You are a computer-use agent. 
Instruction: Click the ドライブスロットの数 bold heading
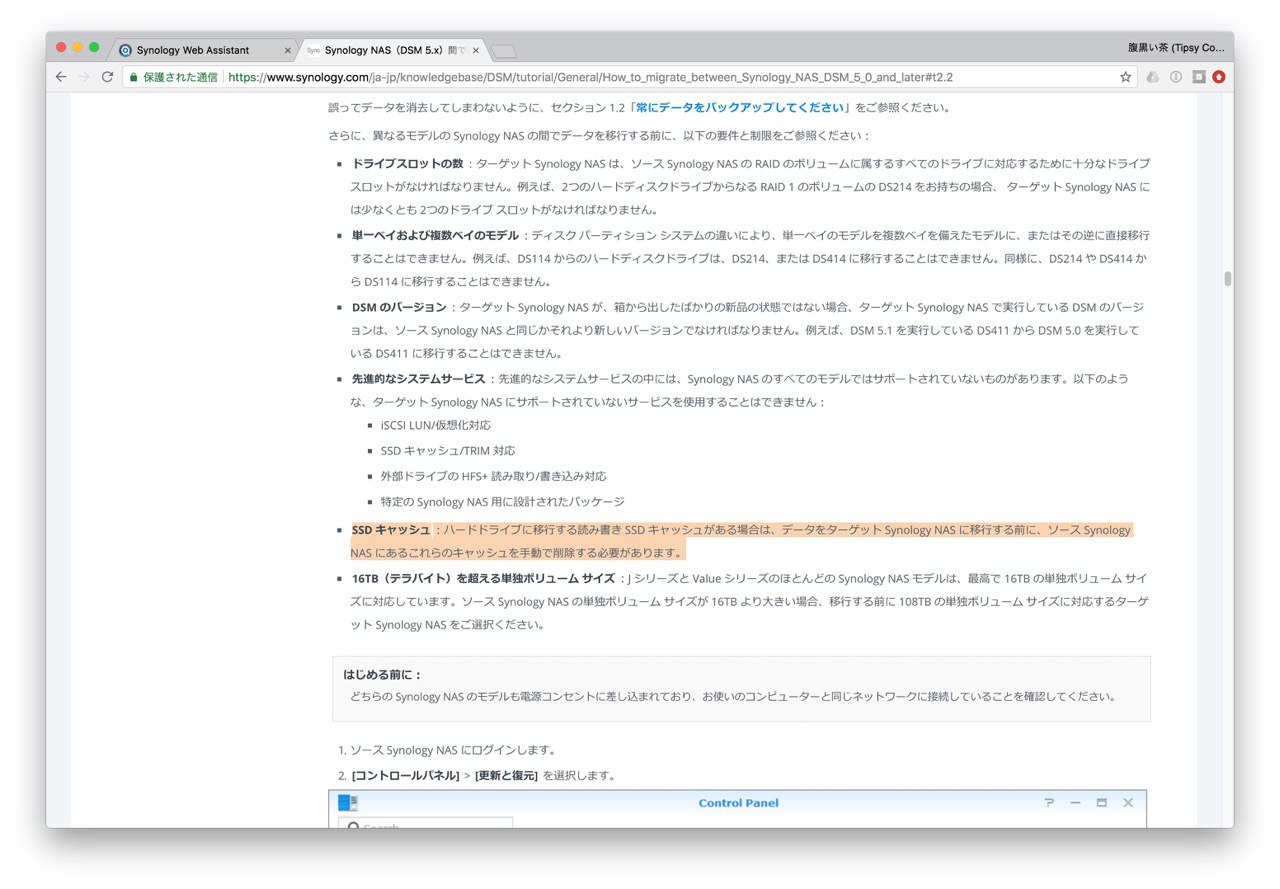pos(408,164)
